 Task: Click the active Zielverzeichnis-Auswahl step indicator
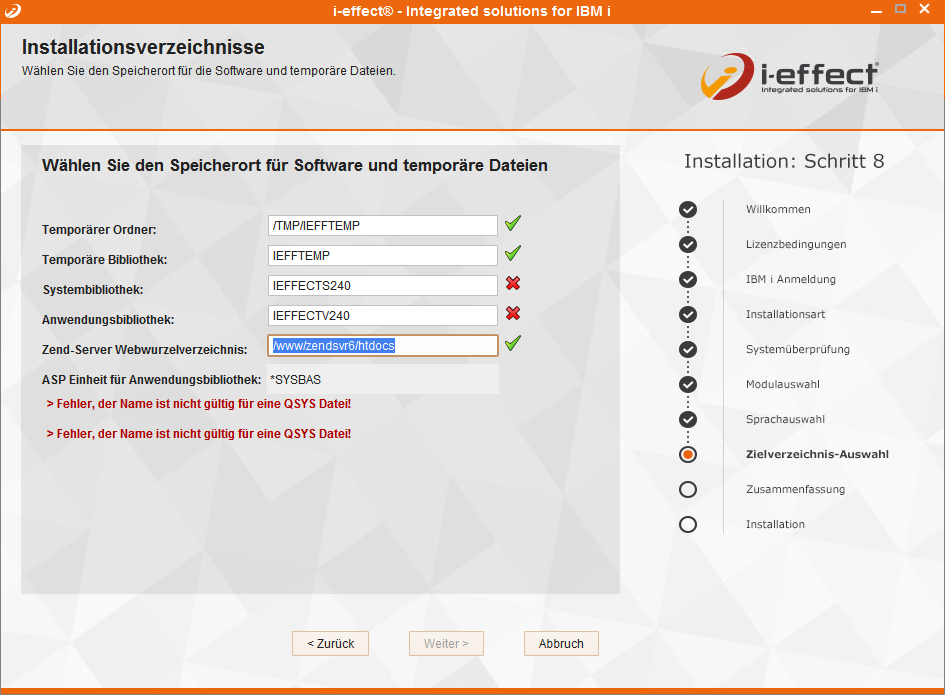click(x=688, y=454)
